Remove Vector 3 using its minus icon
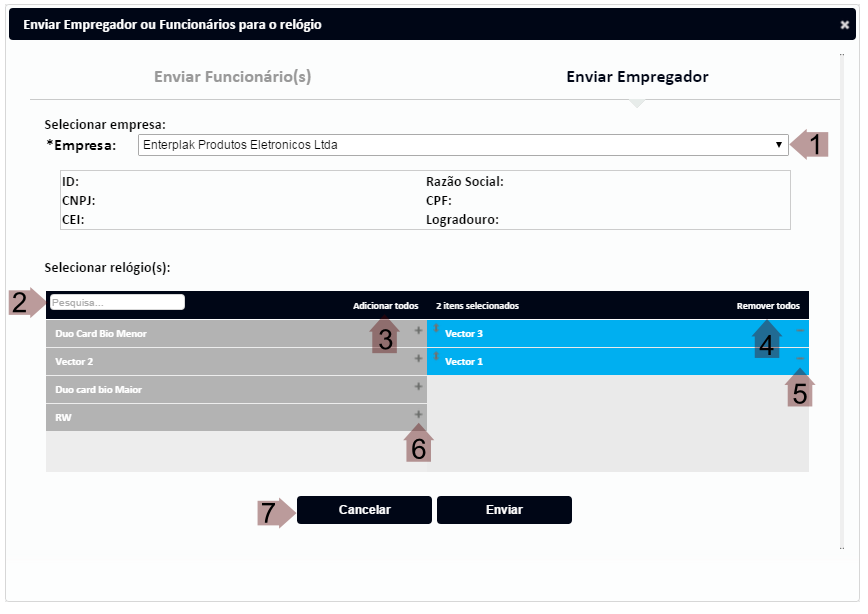This screenshot has width=868, height=614. coord(799,330)
